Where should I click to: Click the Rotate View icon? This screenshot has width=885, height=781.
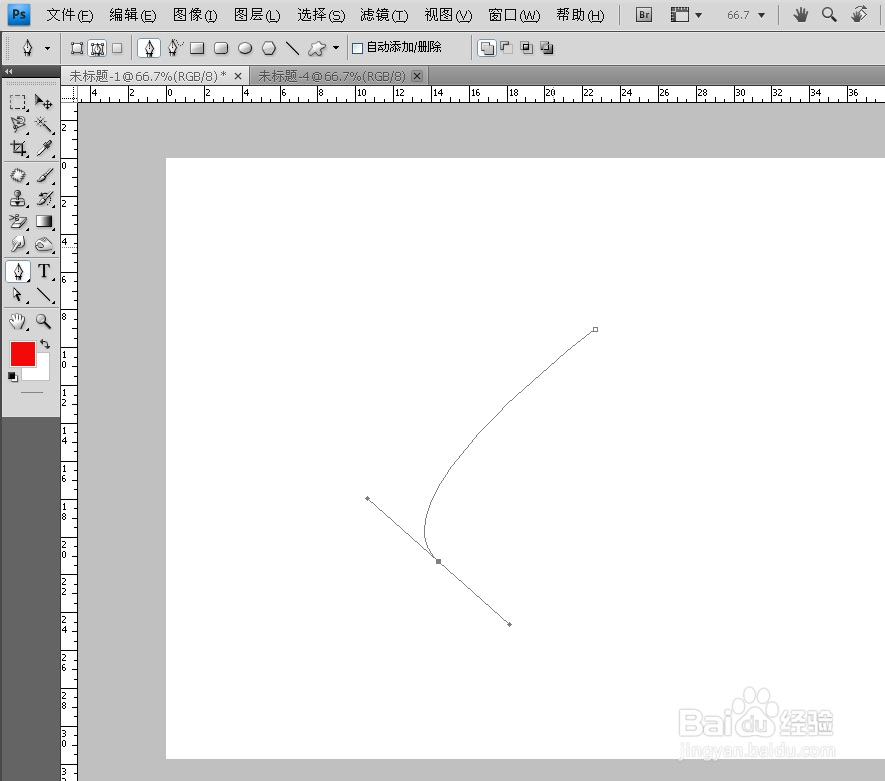(x=859, y=15)
